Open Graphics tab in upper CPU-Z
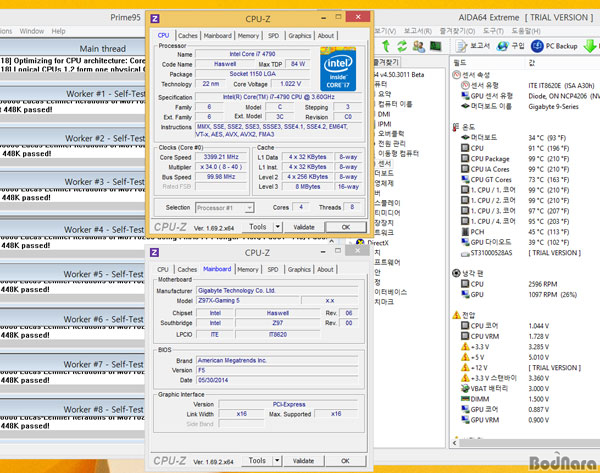The height and width of the screenshot is (473, 600). pyautogui.click(x=300, y=36)
